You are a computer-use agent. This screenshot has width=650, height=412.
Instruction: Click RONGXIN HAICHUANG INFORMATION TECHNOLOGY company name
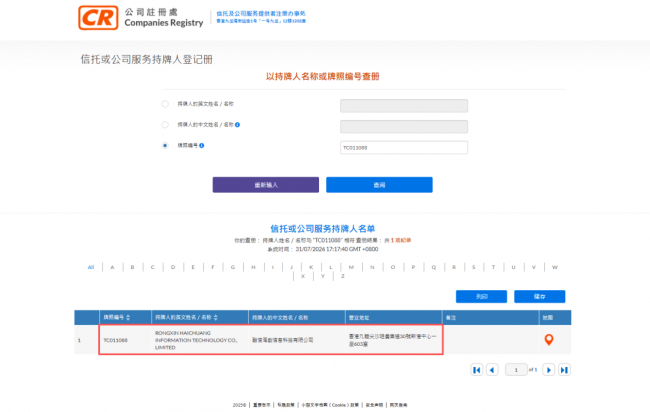tap(196, 340)
